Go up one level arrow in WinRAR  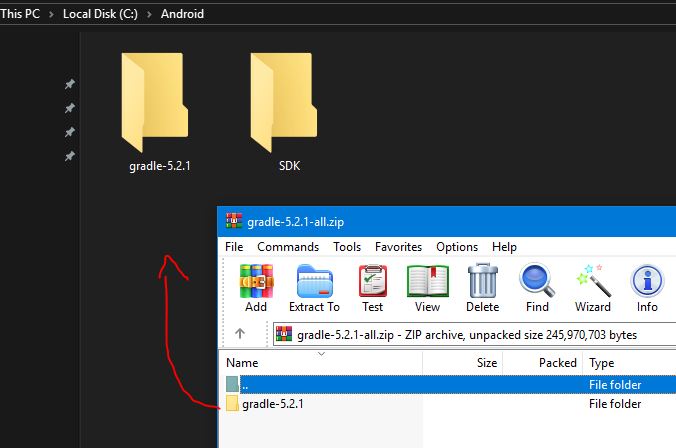(x=240, y=333)
